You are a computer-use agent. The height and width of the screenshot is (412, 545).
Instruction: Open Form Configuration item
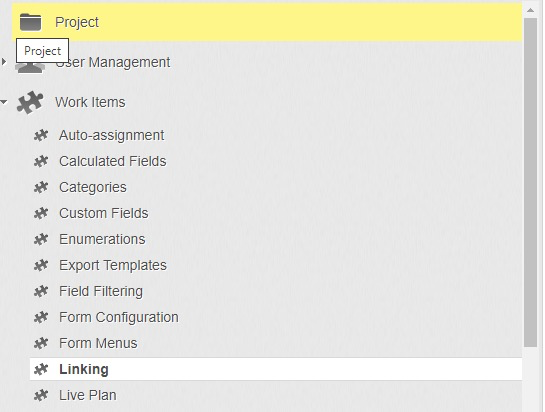[x=119, y=317]
